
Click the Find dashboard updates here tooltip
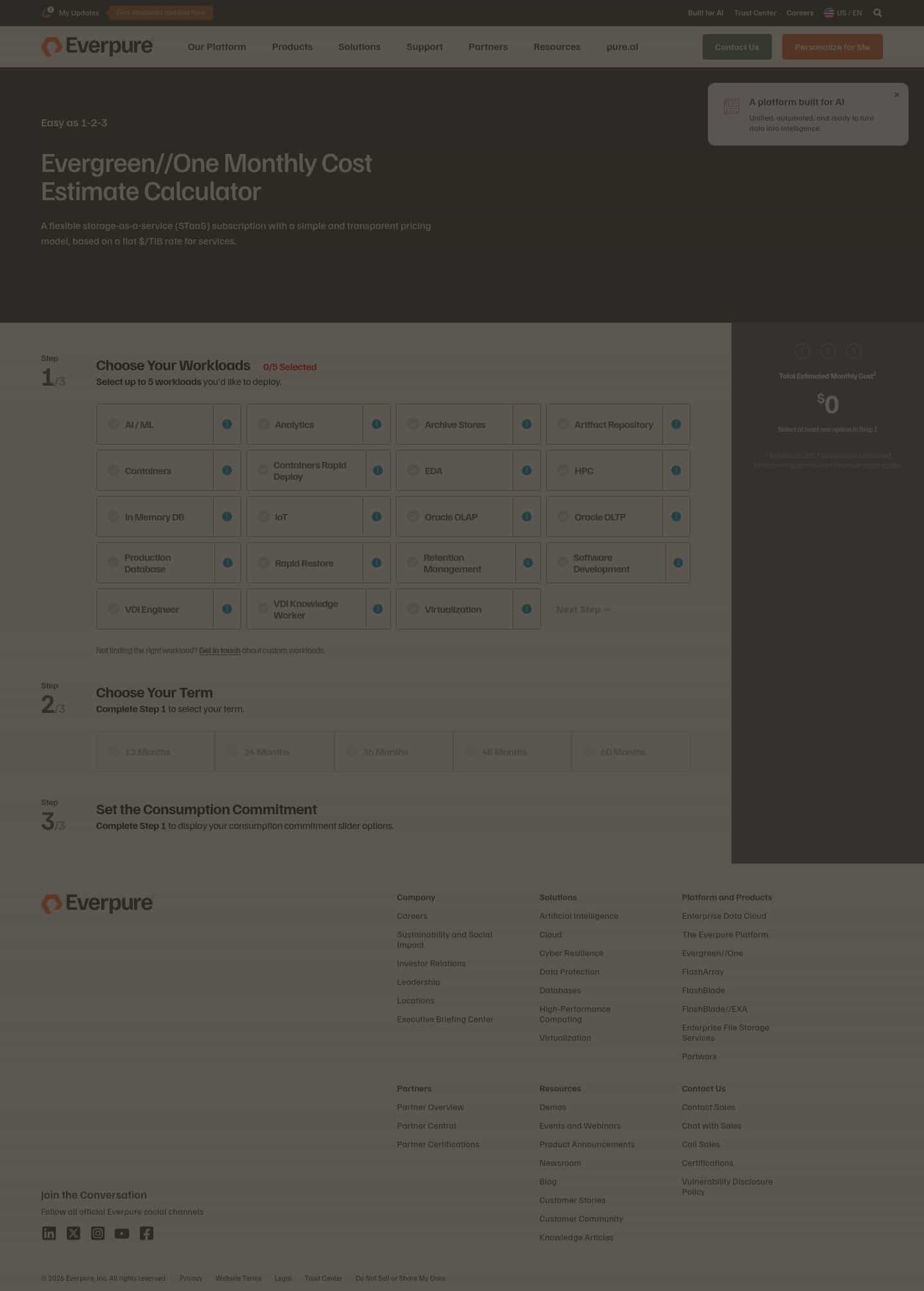pos(160,12)
